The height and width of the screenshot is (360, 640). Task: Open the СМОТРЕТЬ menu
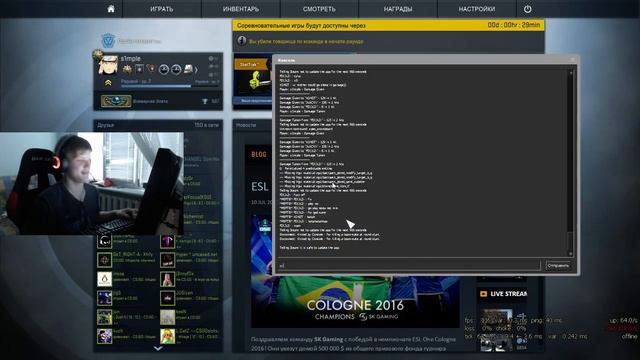tap(319, 9)
